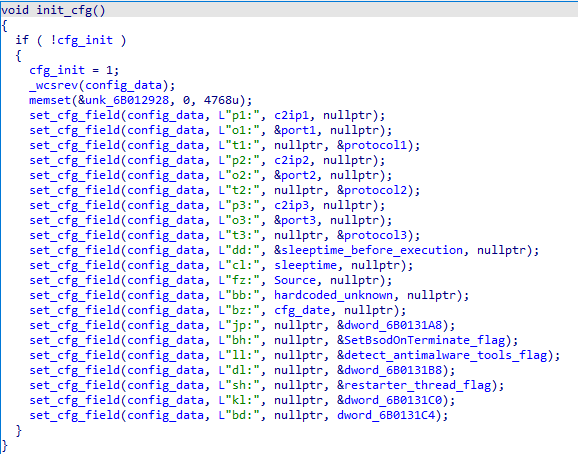
Task: Click the L"o1:" string literal
Action: (x=239, y=130)
